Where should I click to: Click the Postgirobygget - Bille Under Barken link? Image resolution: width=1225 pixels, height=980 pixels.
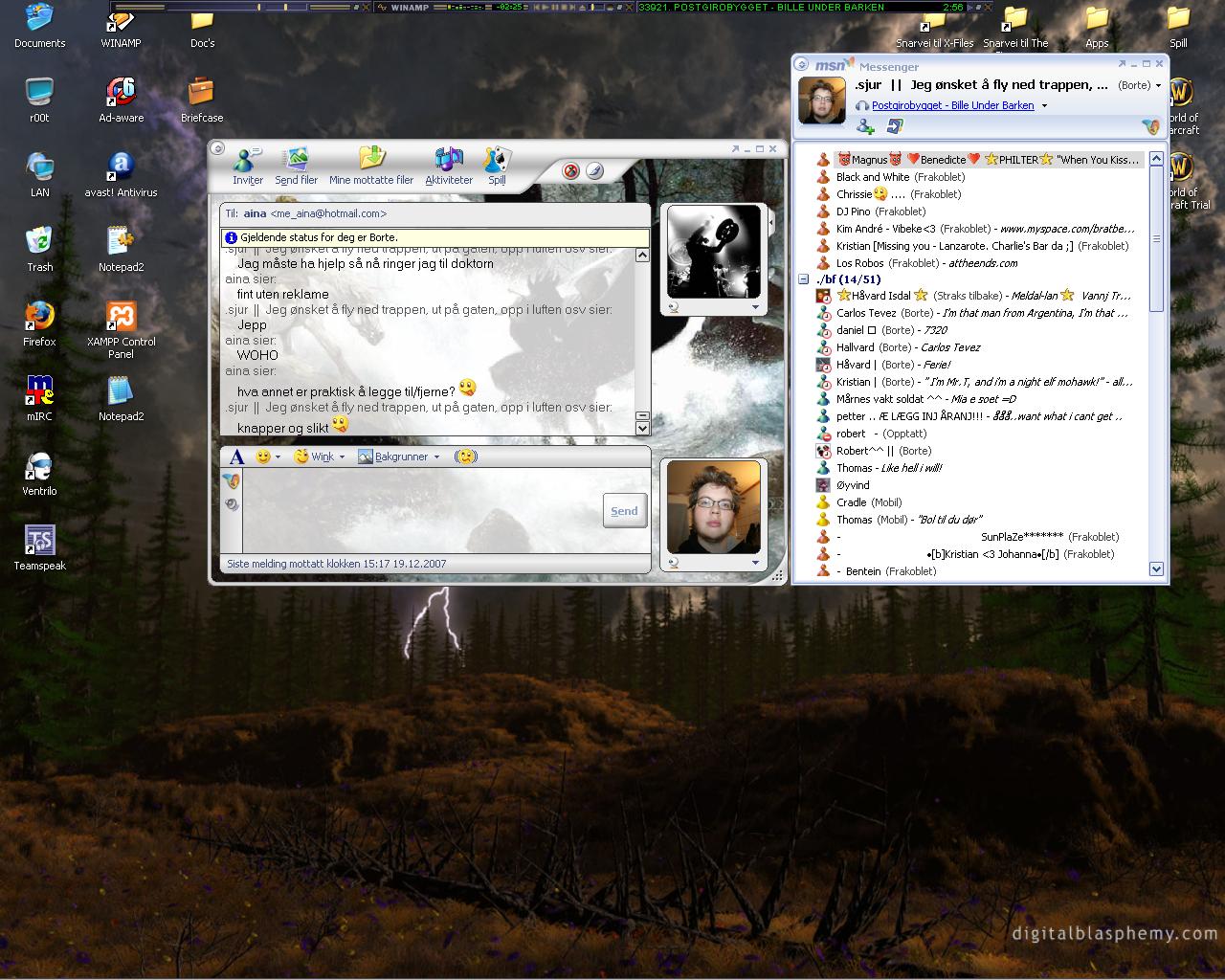point(952,106)
